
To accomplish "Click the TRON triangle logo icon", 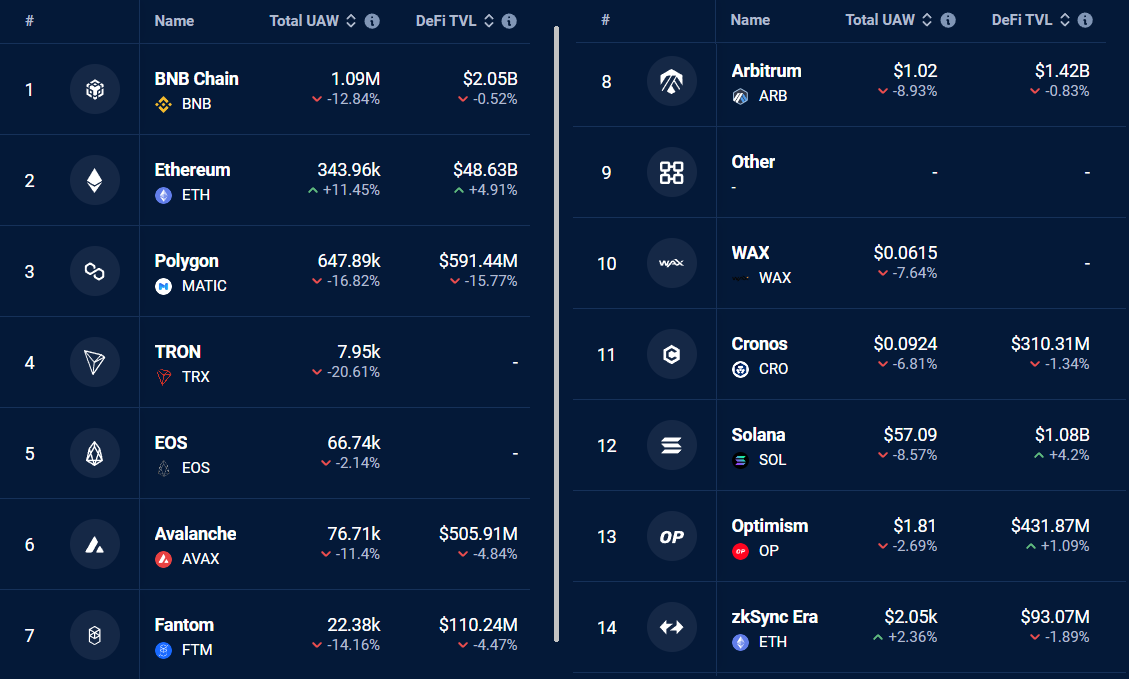I will [95, 362].
